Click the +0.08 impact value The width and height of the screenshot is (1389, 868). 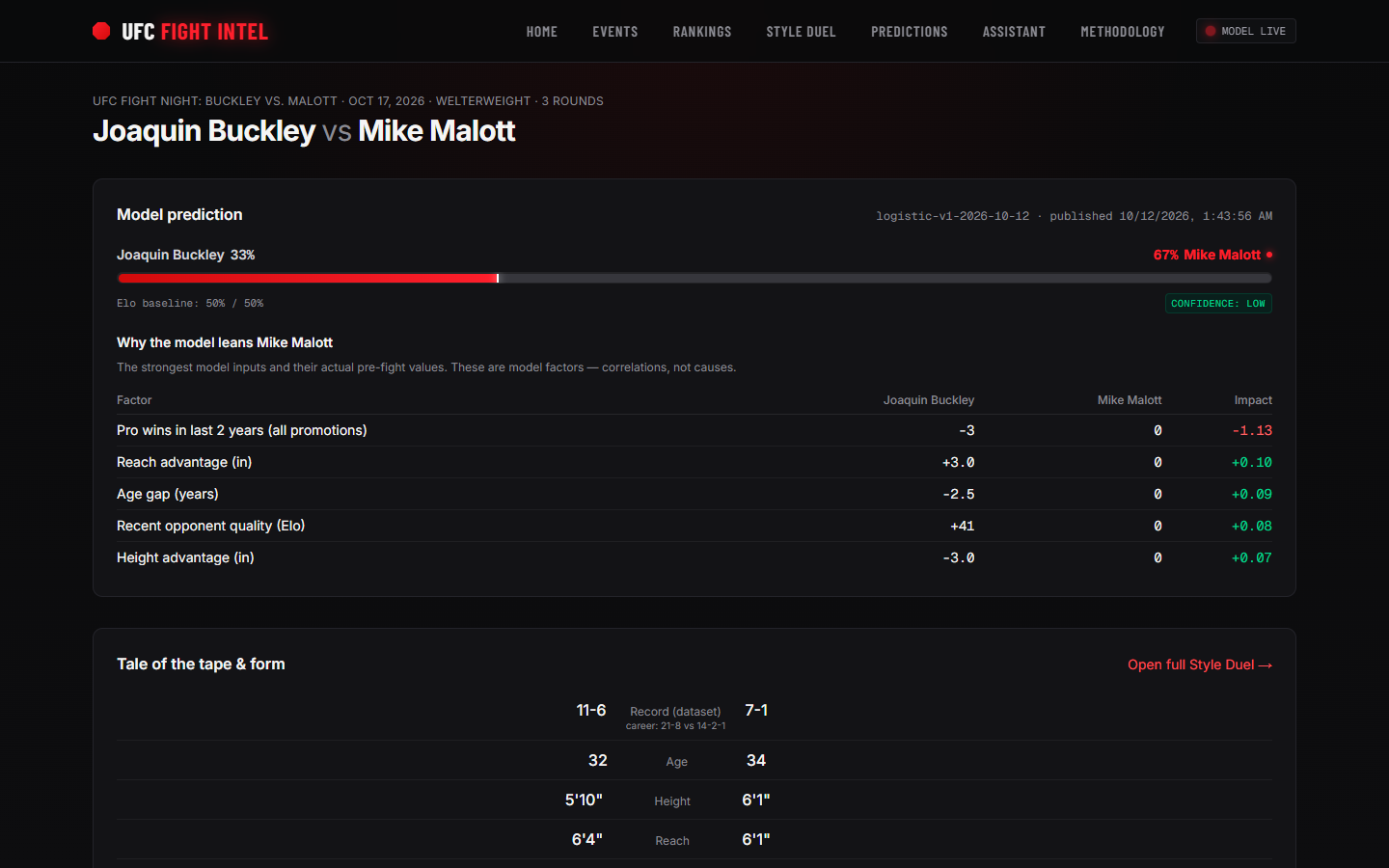click(x=1252, y=526)
